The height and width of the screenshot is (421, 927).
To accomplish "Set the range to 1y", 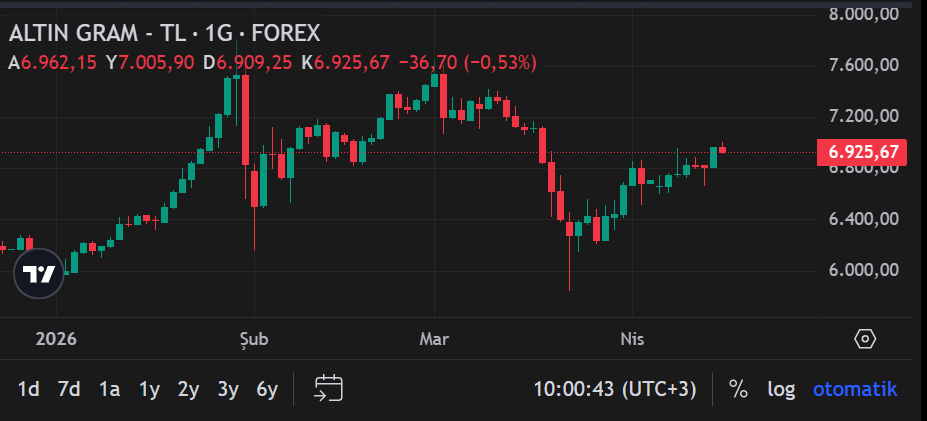I will coord(149,389).
